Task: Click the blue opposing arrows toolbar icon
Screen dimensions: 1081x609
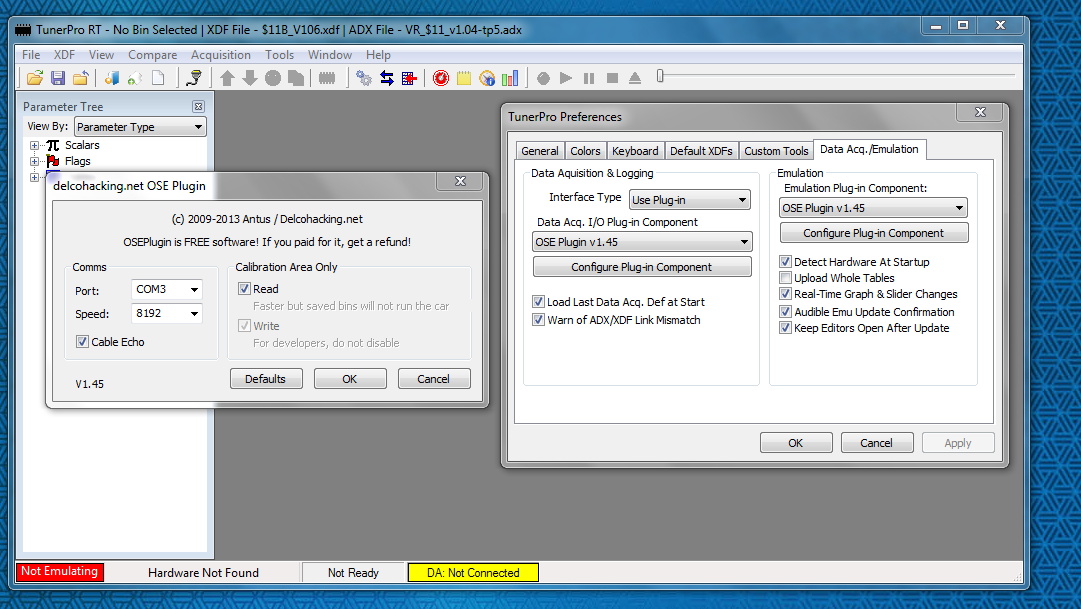Action: point(387,78)
